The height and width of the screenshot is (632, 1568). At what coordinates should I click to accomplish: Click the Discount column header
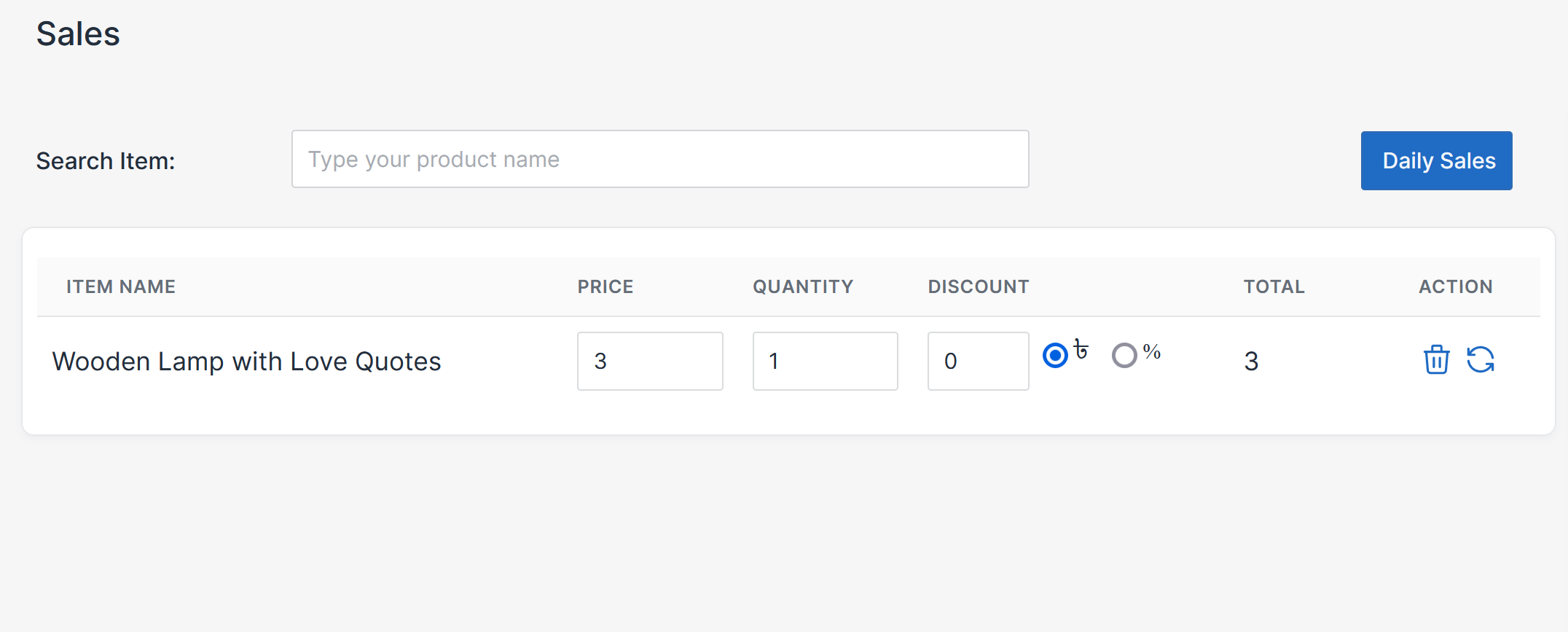979,286
